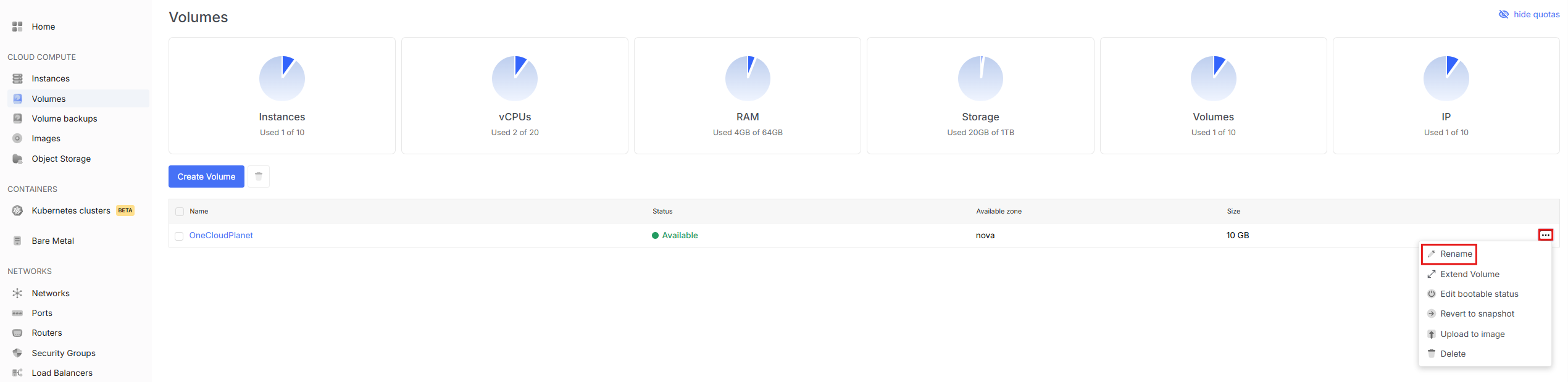Click the Bare Metal server icon
The height and width of the screenshot is (382, 1568).
coord(17,241)
